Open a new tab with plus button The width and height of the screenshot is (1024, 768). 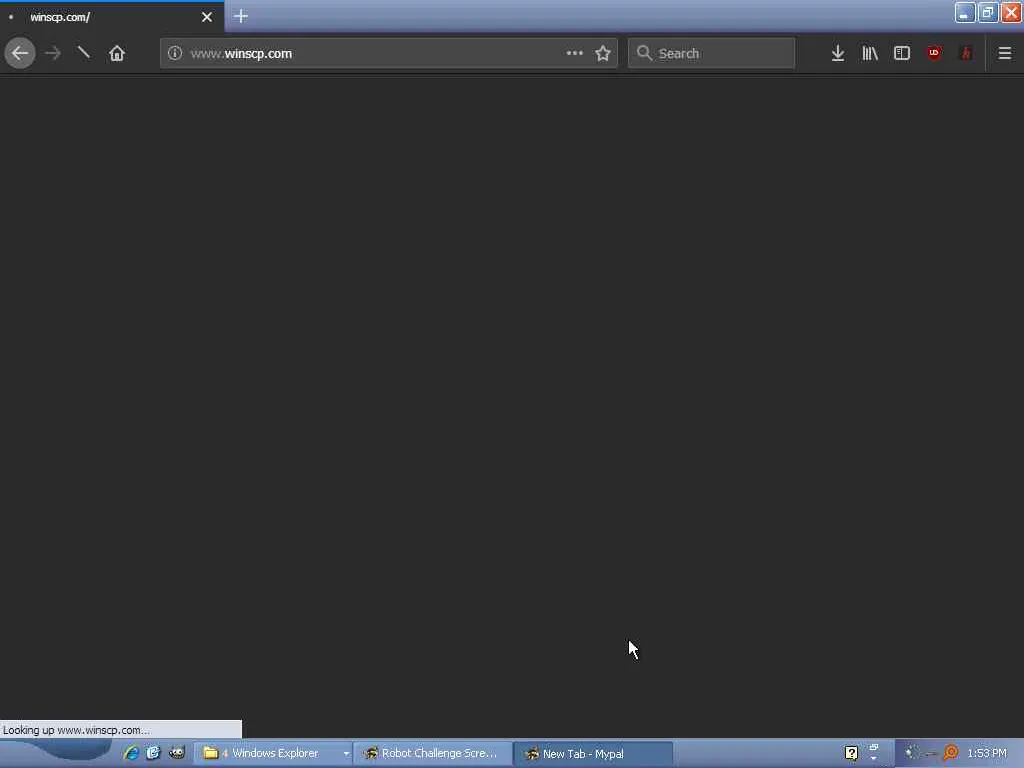click(241, 16)
